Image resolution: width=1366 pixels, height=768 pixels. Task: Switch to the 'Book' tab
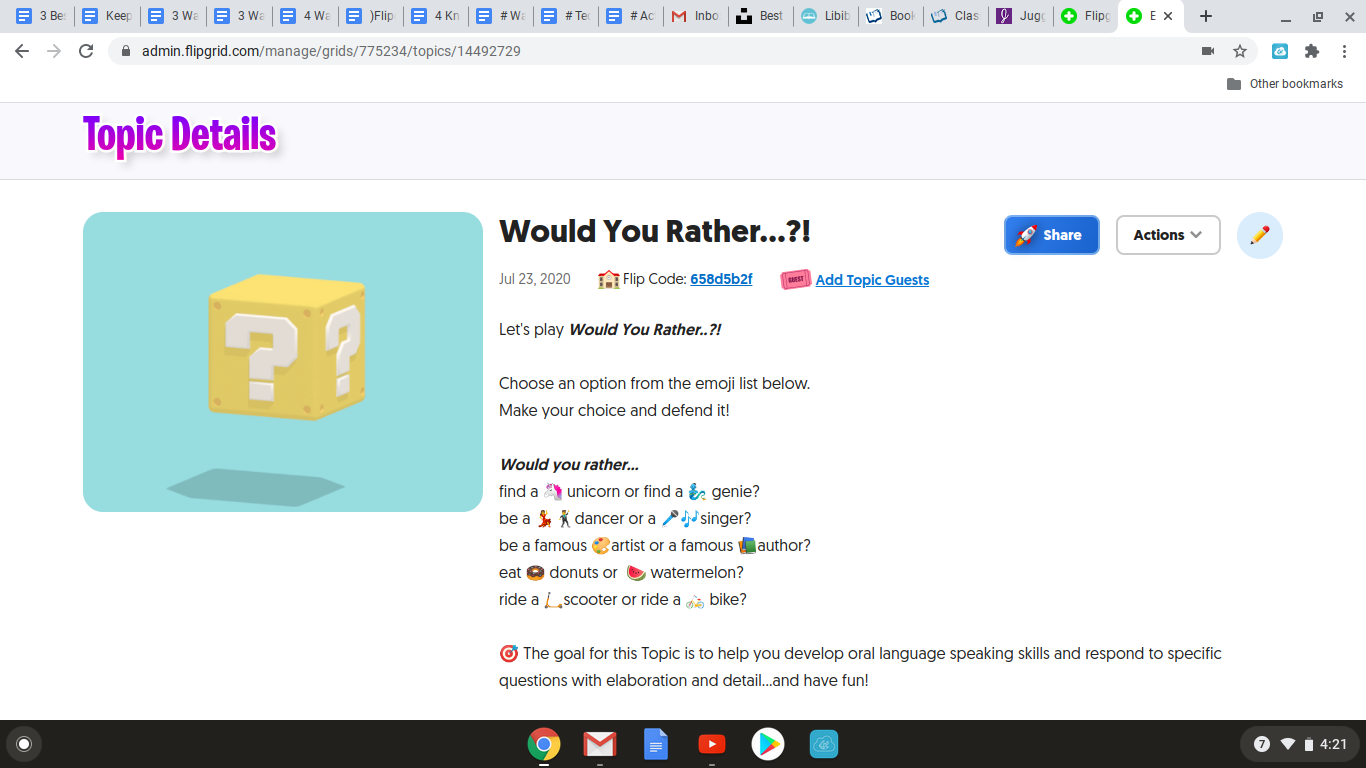pyautogui.click(x=891, y=16)
